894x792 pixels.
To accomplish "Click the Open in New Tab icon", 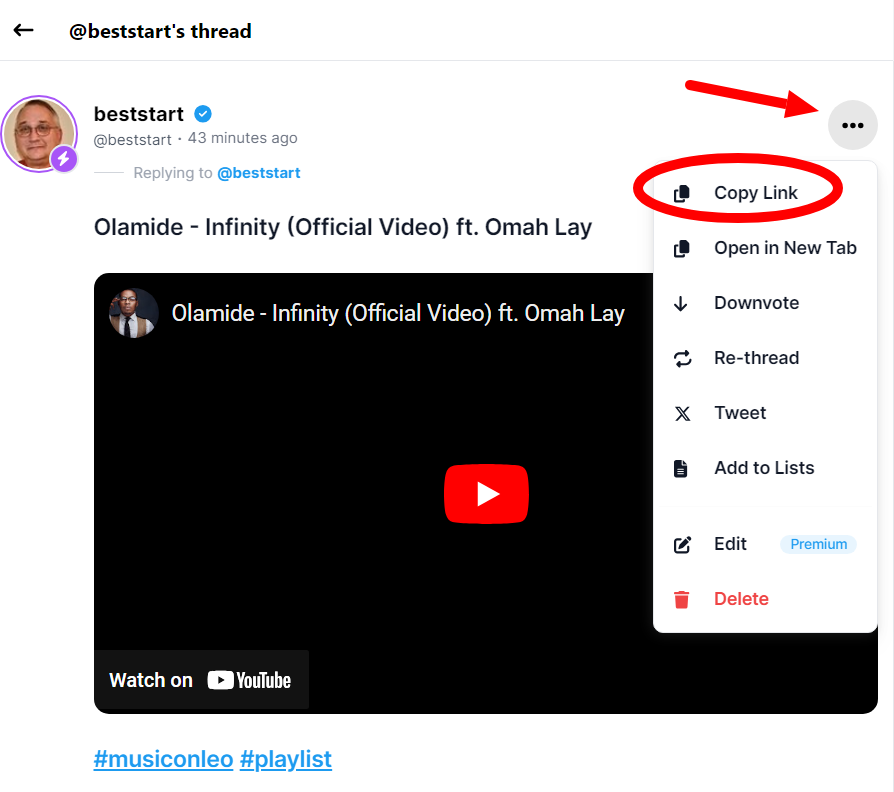I will 682,249.
